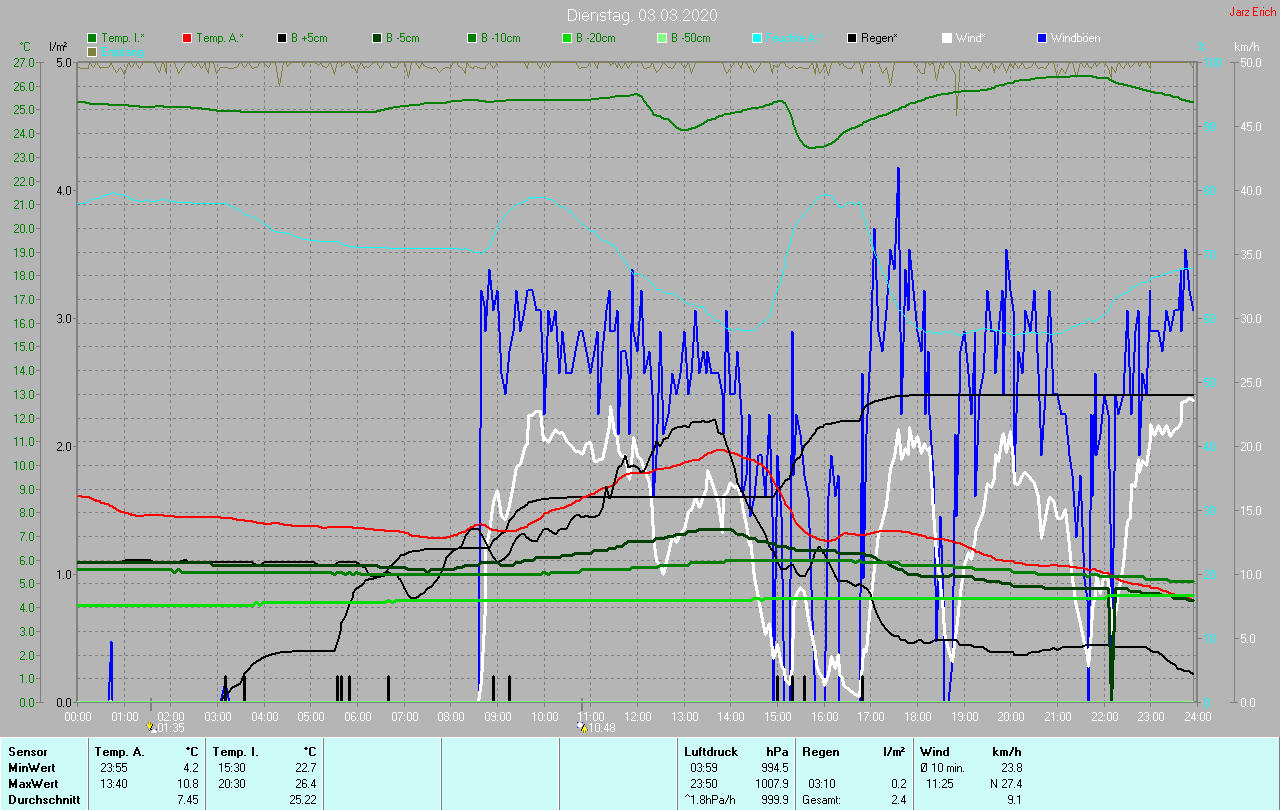Click the MaxWert row label
1280x810 pixels.
click(33, 783)
